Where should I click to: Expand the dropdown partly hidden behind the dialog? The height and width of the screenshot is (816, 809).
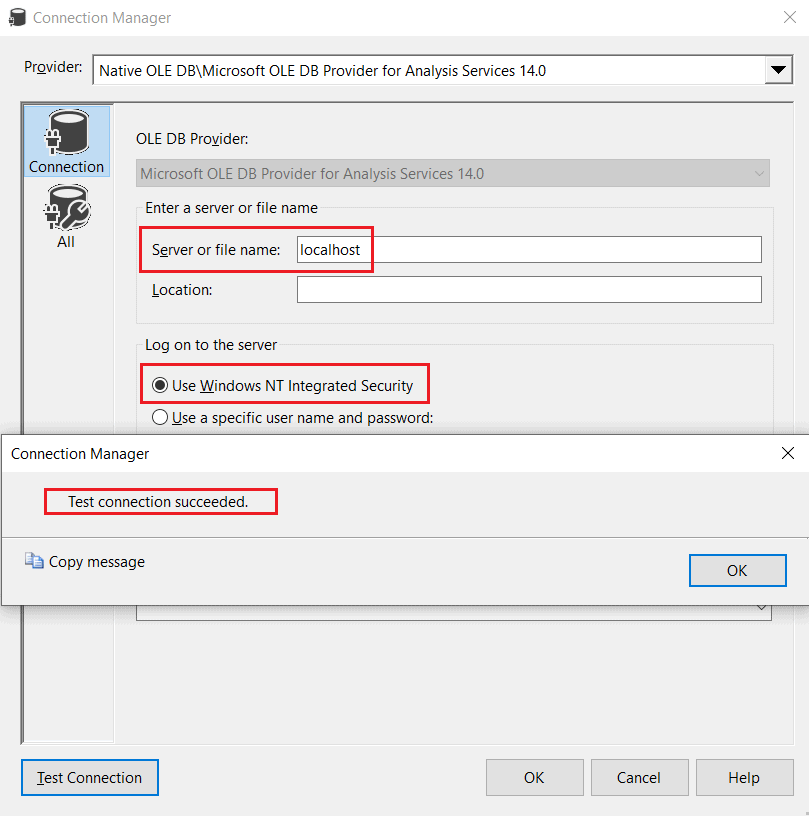pos(760,608)
